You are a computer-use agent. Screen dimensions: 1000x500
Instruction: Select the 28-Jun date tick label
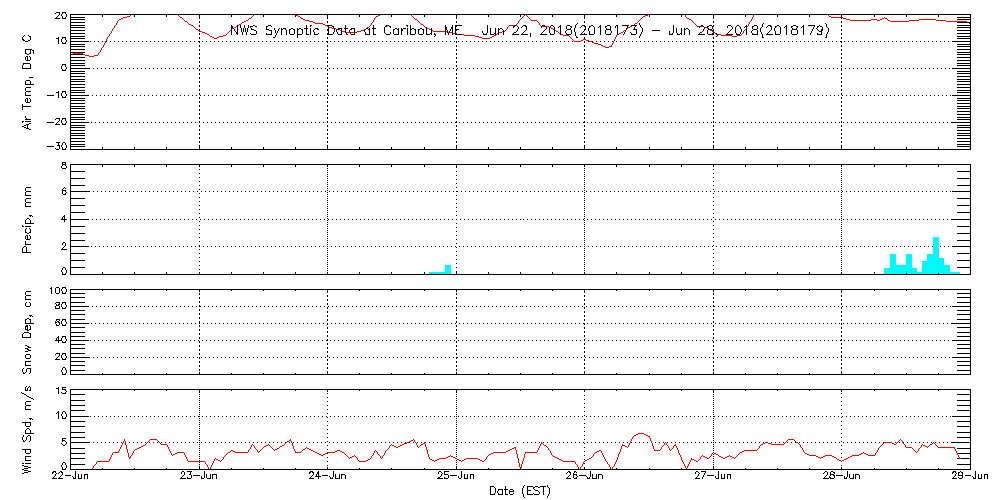click(x=842, y=477)
